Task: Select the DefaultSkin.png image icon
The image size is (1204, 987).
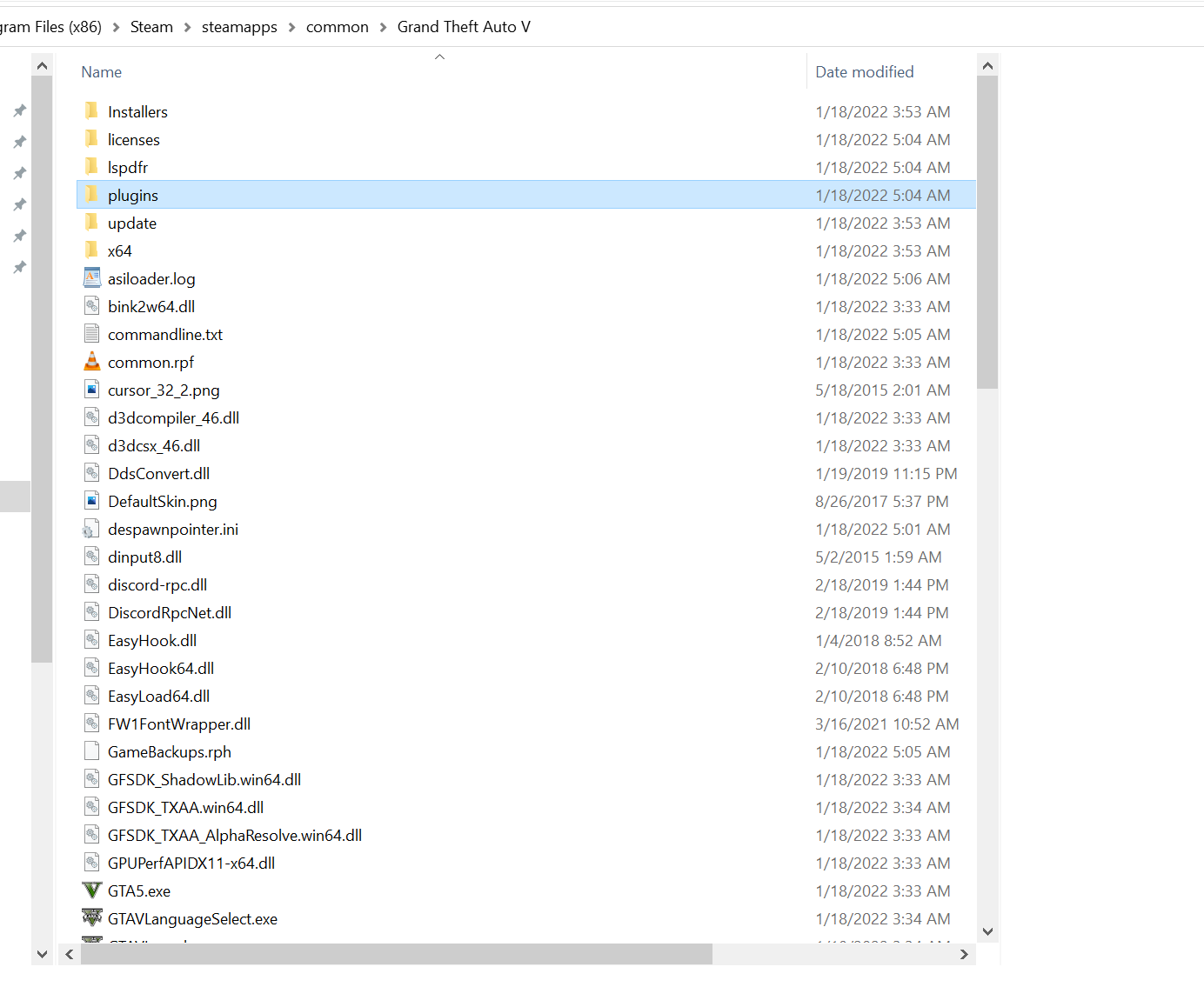Action: point(91,500)
